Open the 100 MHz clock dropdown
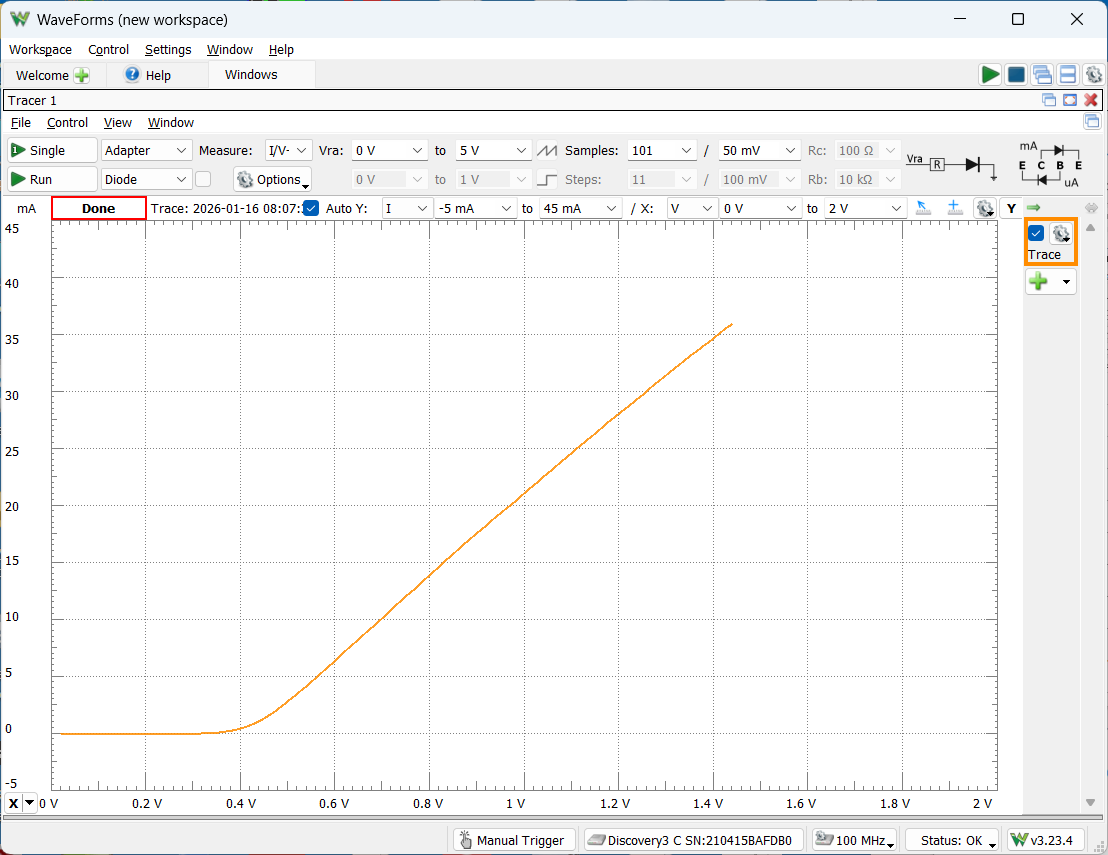 [853, 840]
